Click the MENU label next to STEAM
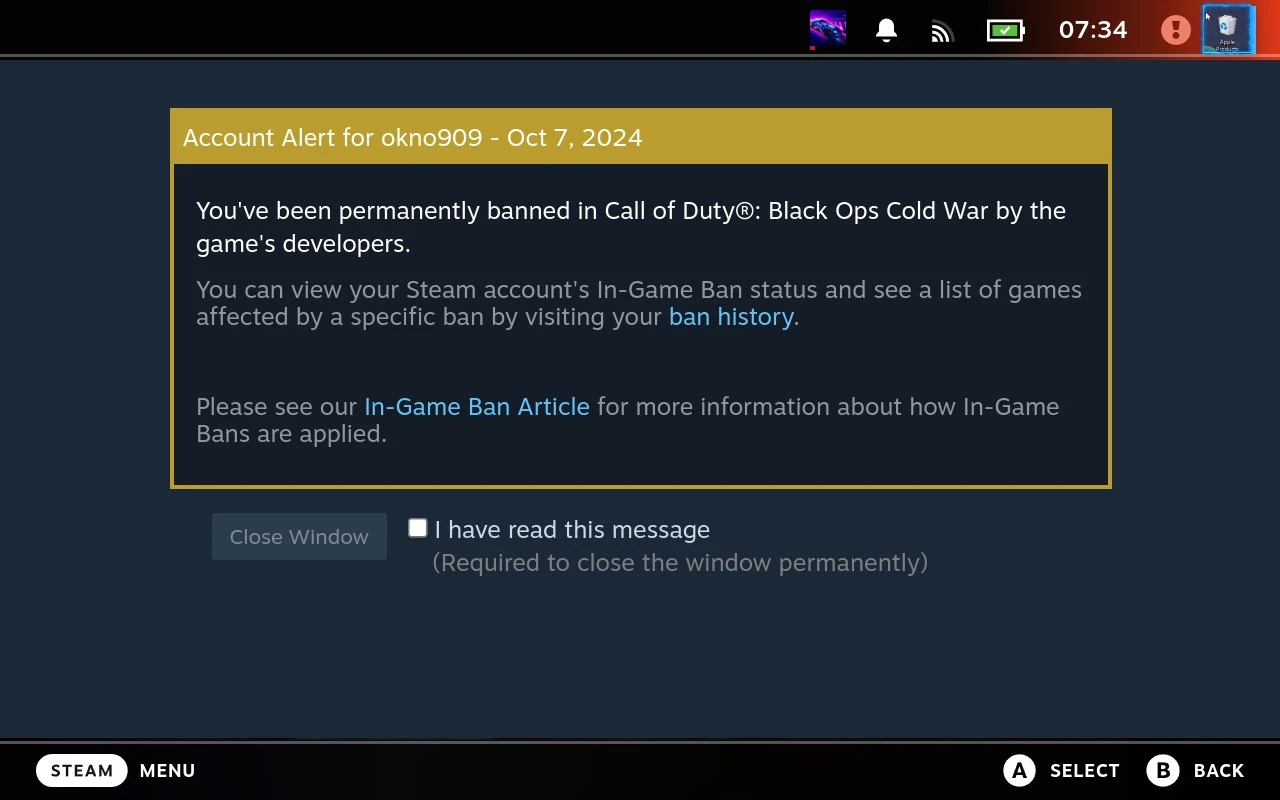1280x800 pixels. [x=167, y=771]
